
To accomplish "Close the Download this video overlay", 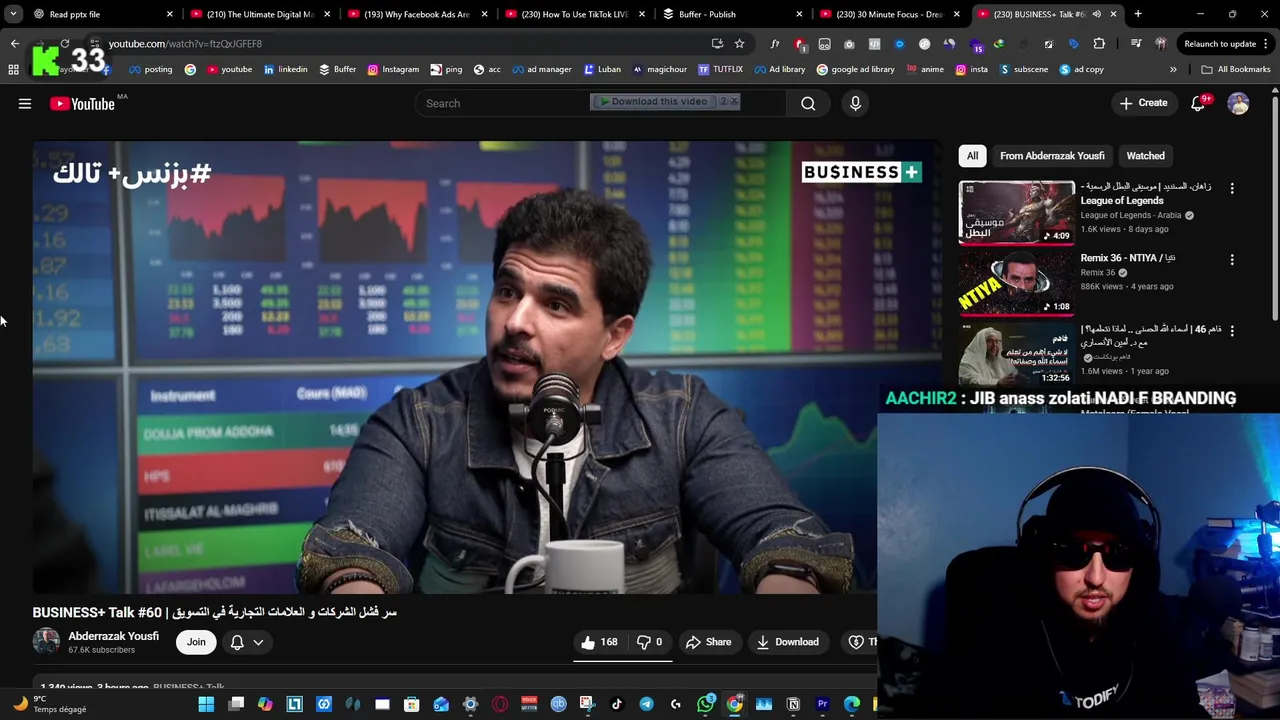I will pyautogui.click(x=734, y=101).
